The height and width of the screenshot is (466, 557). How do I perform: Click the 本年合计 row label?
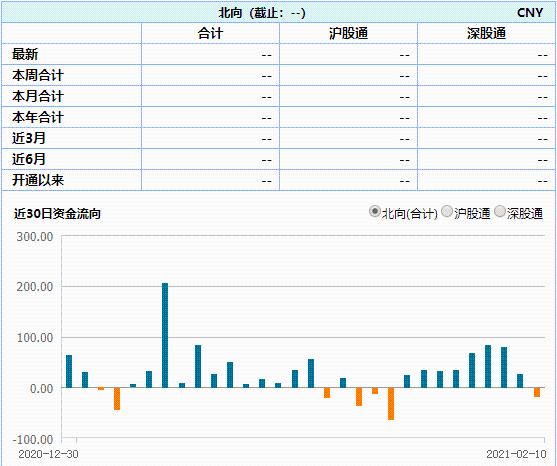[38, 117]
